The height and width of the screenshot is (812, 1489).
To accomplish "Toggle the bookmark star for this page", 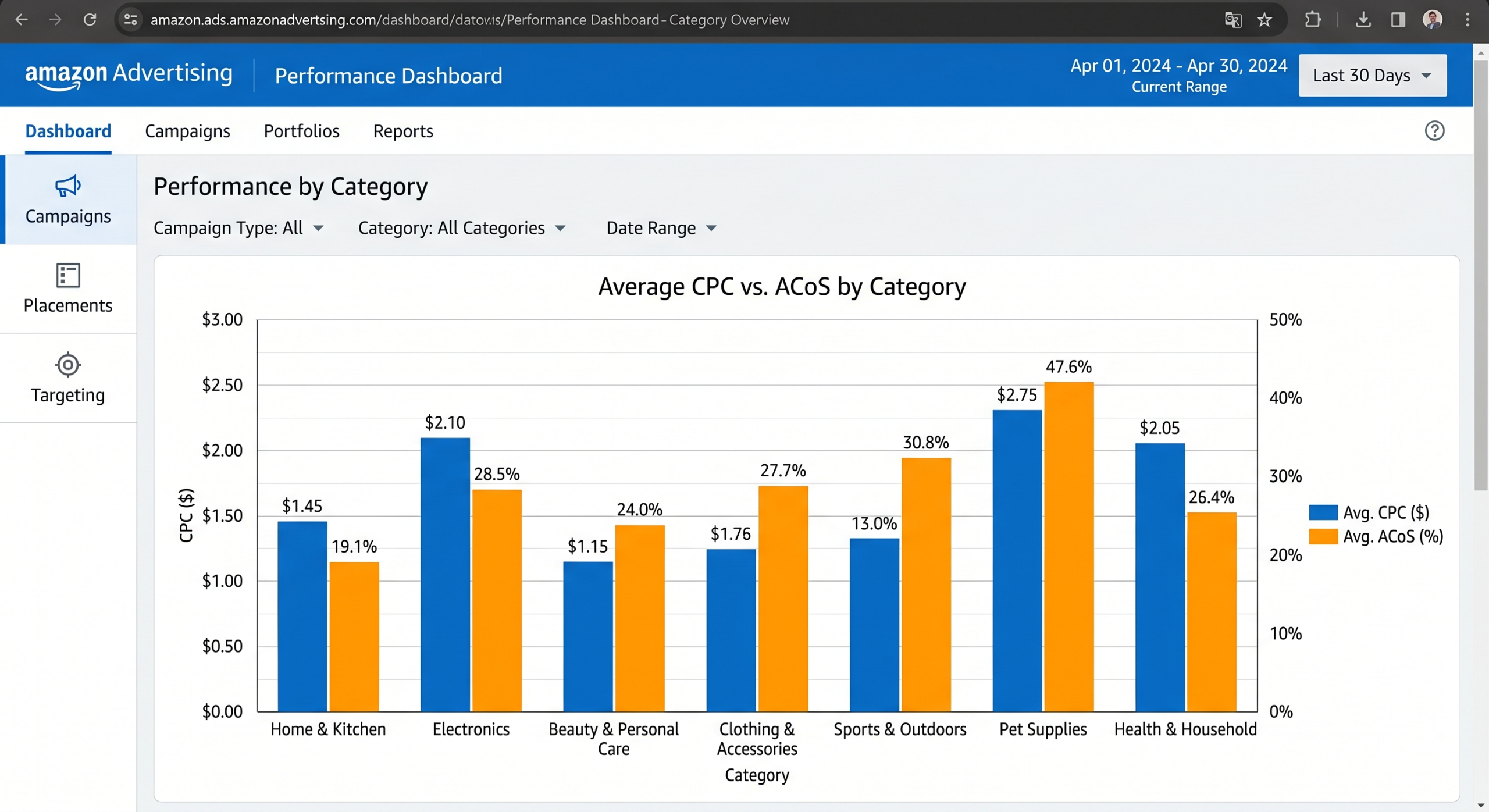I will click(1263, 19).
